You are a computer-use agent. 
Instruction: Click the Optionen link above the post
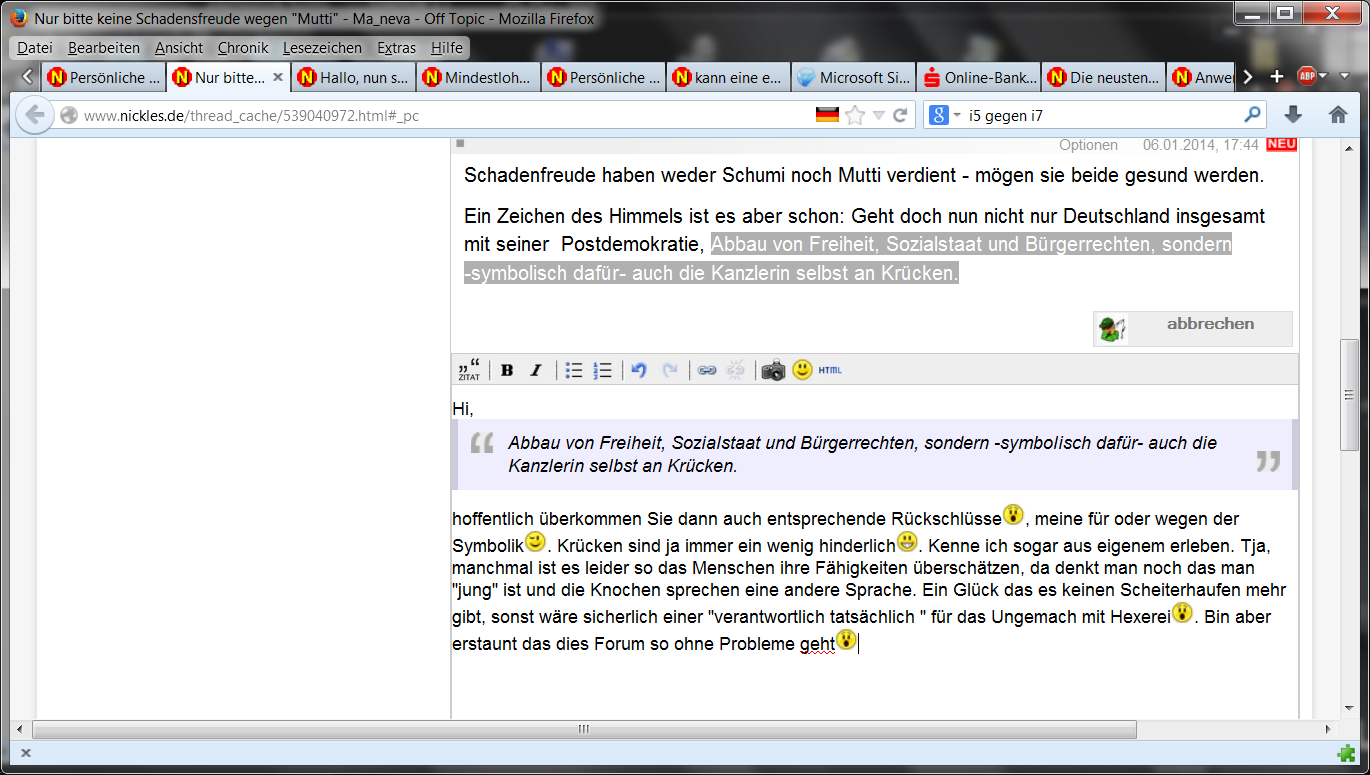[x=1088, y=145]
